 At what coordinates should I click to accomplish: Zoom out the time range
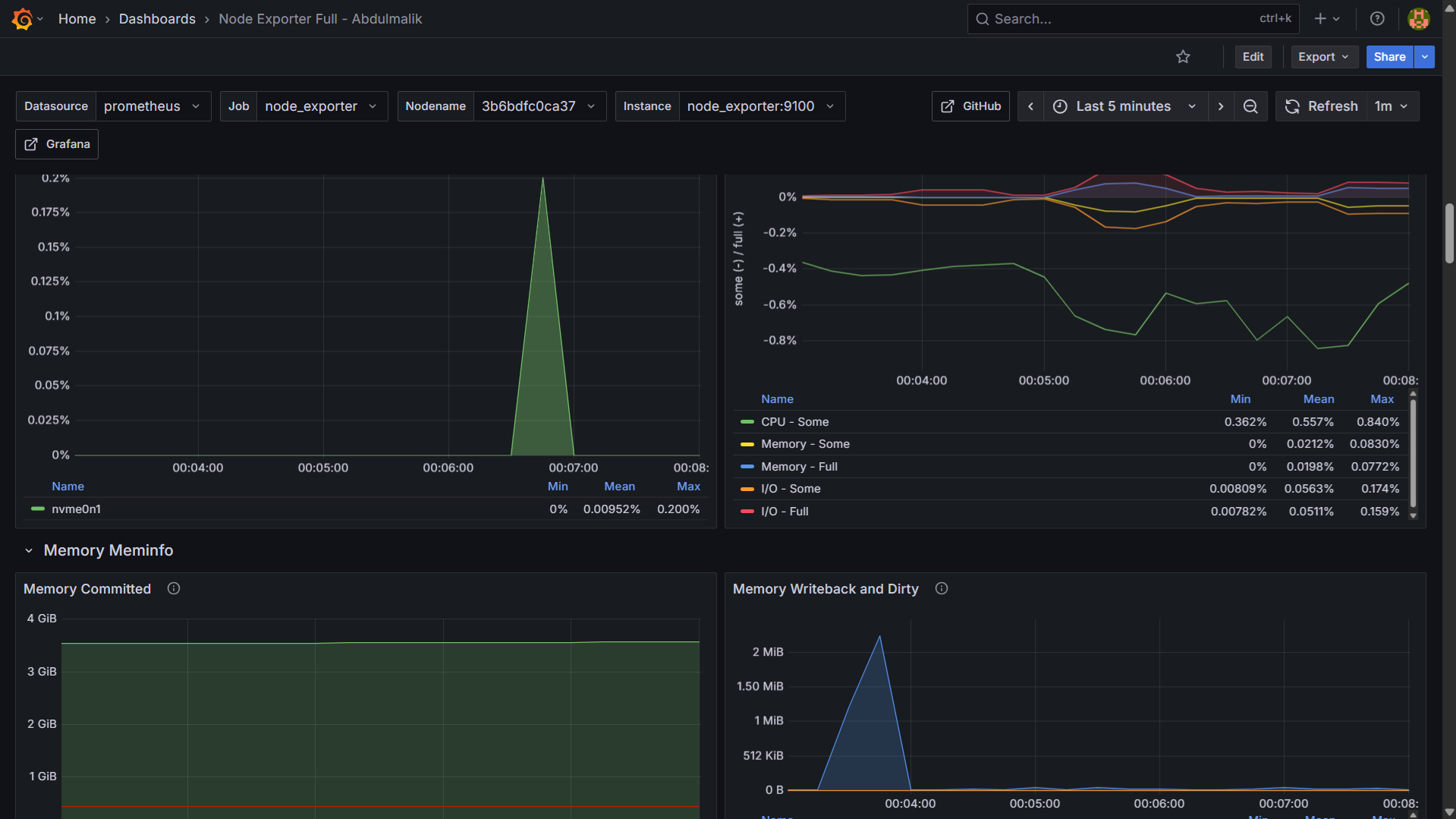point(1250,106)
